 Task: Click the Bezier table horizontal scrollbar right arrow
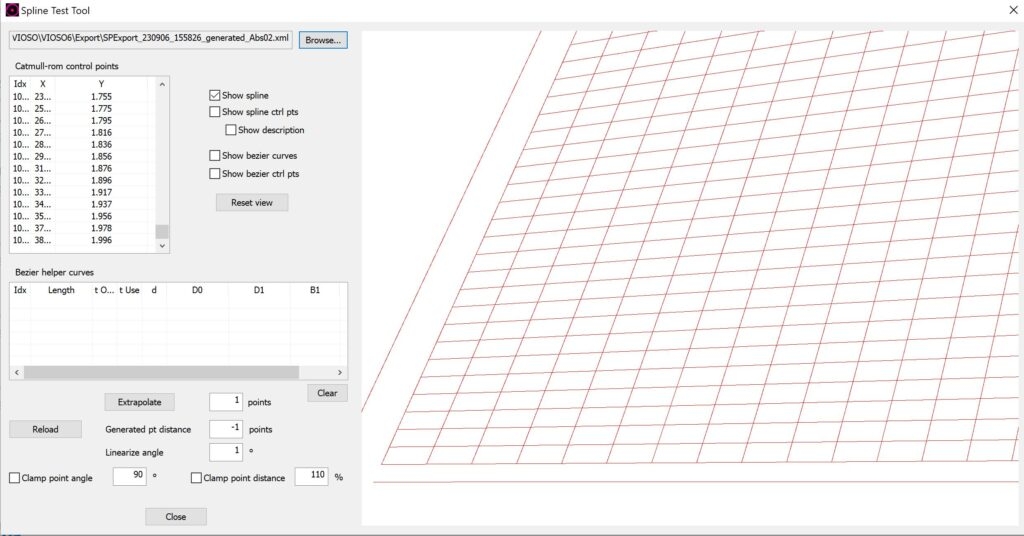point(341,372)
